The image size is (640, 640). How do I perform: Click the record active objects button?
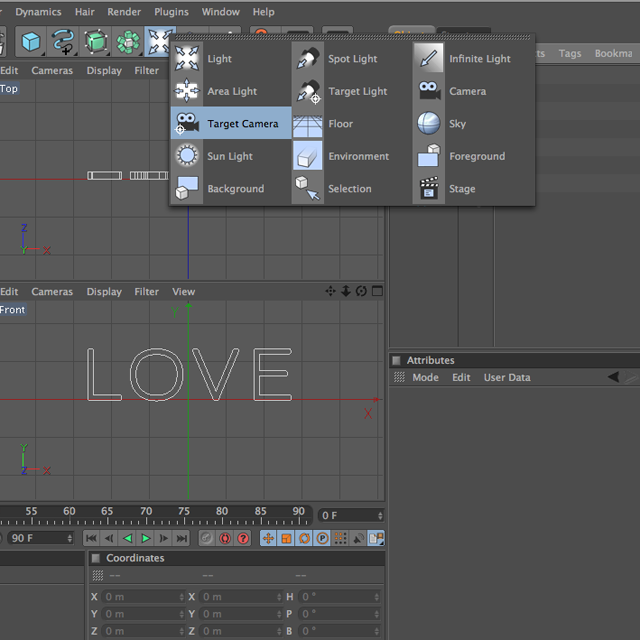tap(207, 538)
